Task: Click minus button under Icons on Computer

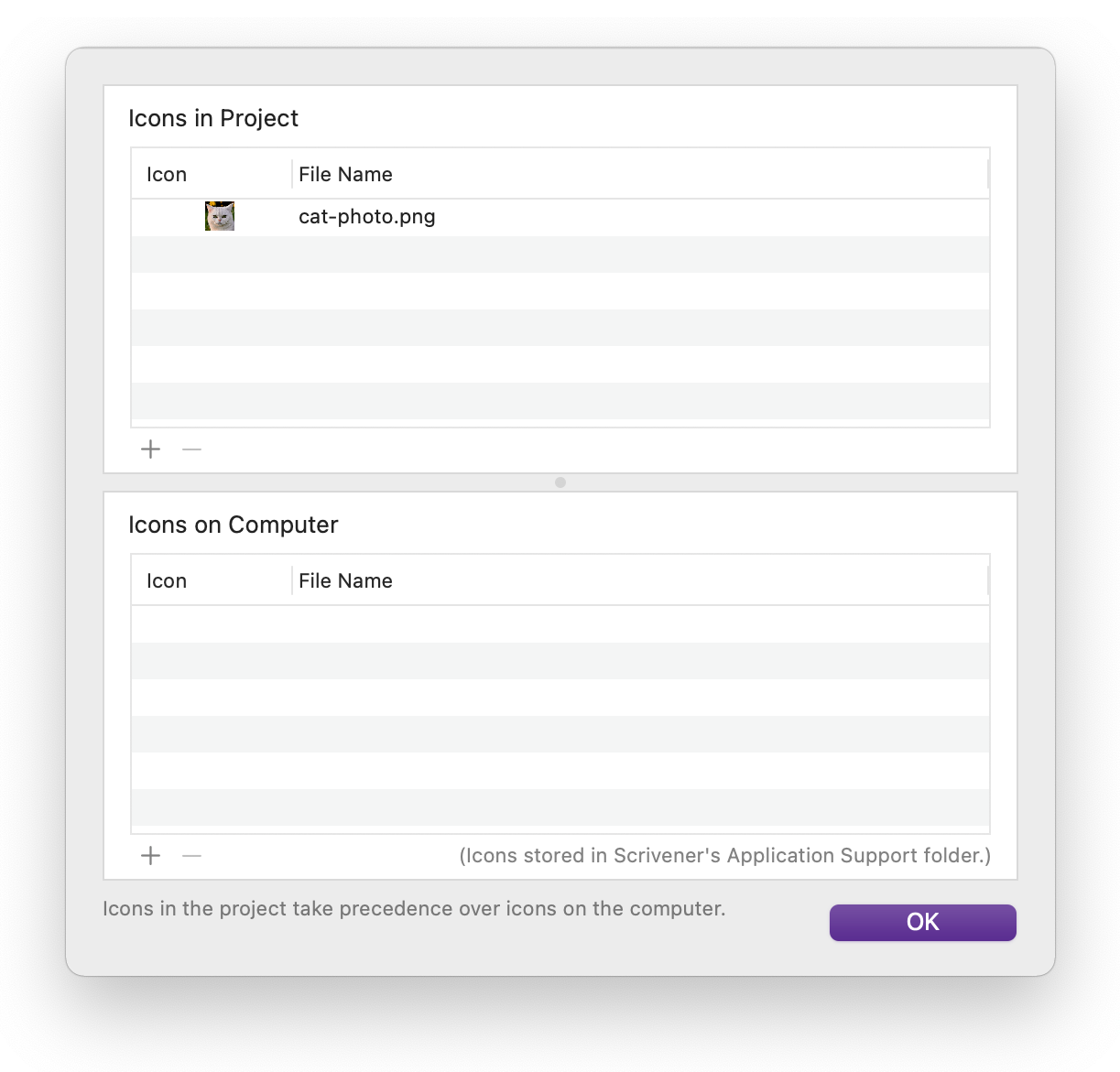Action: [x=191, y=856]
